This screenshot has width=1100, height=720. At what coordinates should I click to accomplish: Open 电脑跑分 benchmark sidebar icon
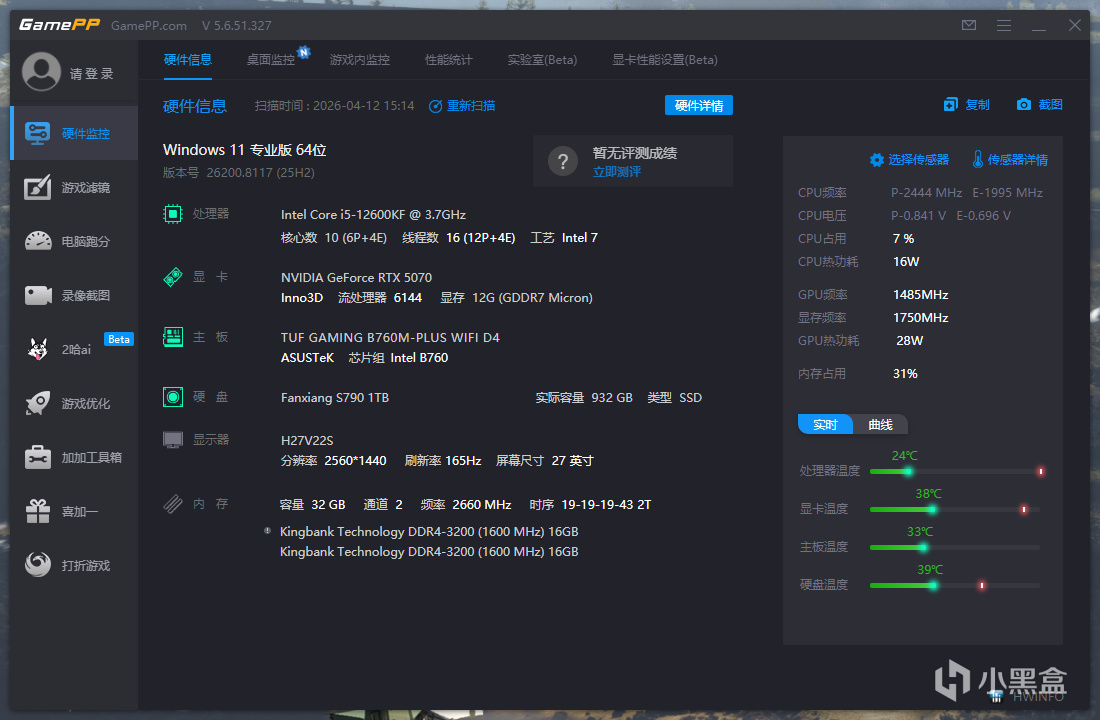point(38,241)
